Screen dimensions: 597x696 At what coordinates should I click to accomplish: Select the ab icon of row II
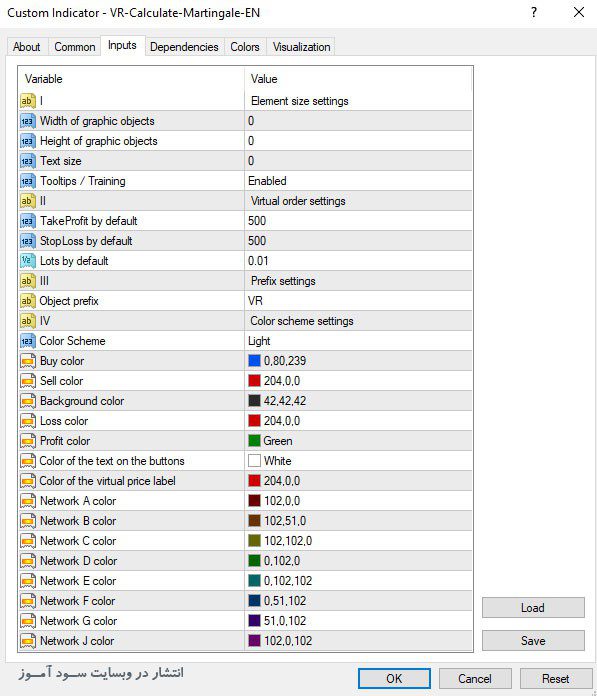point(28,201)
